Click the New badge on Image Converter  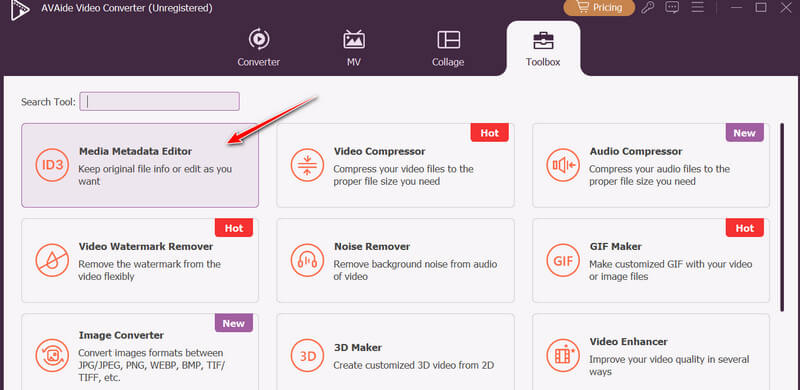(234, 323)
